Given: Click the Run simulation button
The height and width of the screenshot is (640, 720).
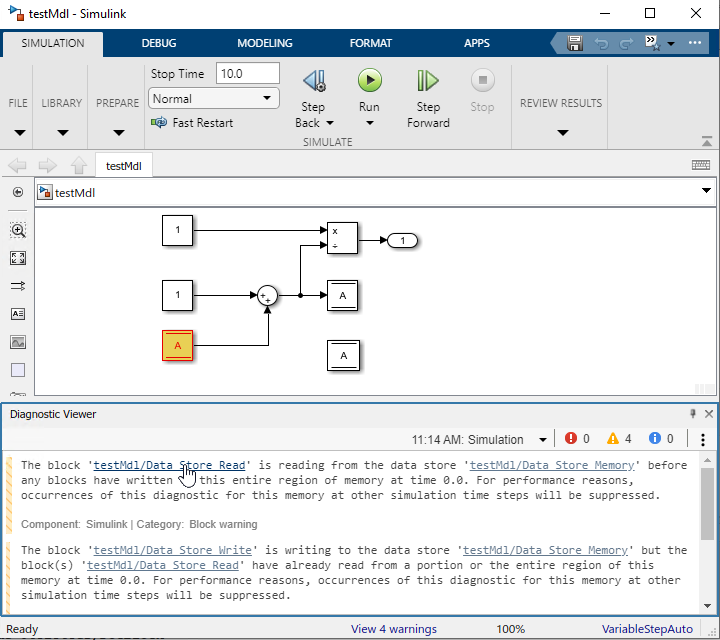Looking at the screenshot, I should click(369, 82).
